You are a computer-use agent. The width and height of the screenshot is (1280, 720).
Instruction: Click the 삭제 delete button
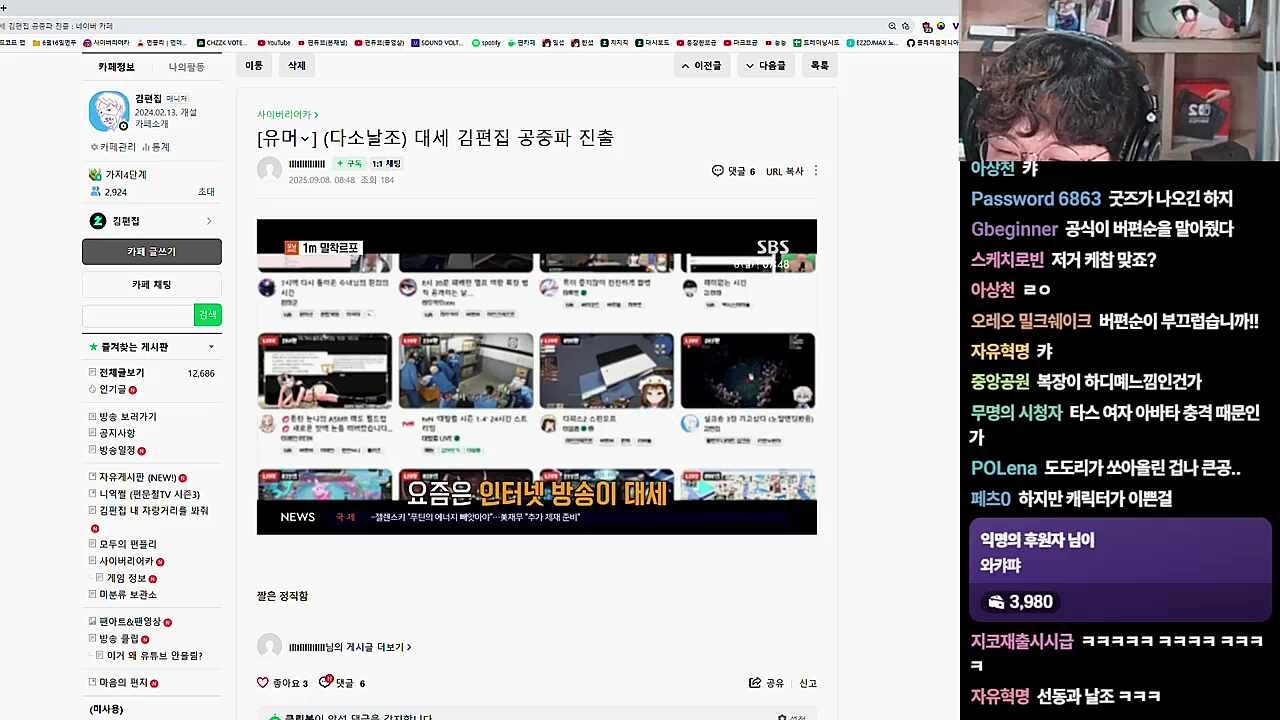[x=297, y=65]
